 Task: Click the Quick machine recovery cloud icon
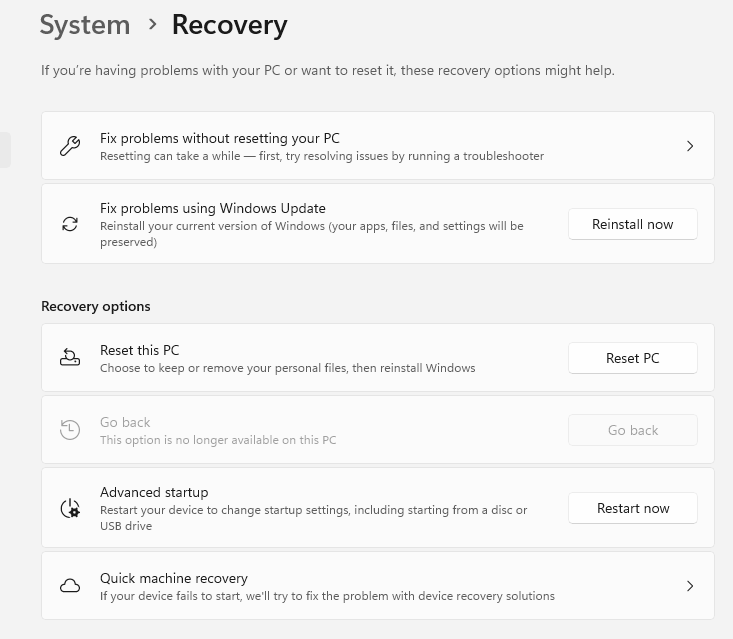[x=70, y=586]
